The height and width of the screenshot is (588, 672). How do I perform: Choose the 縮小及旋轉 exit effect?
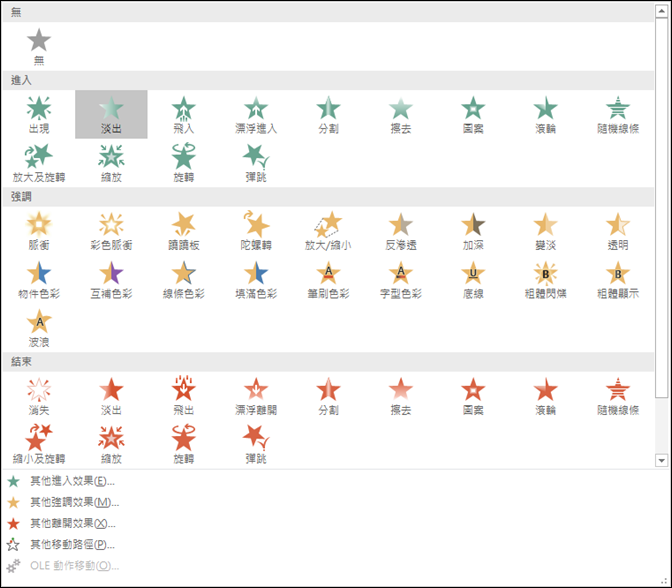pyautogui.click(x=39, y=444)
